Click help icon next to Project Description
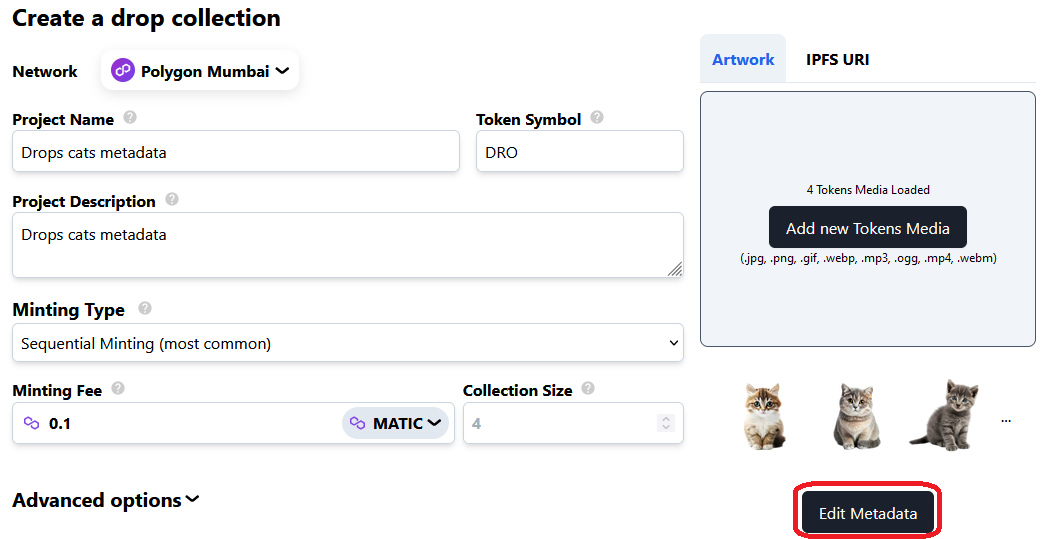 point(172,200)
